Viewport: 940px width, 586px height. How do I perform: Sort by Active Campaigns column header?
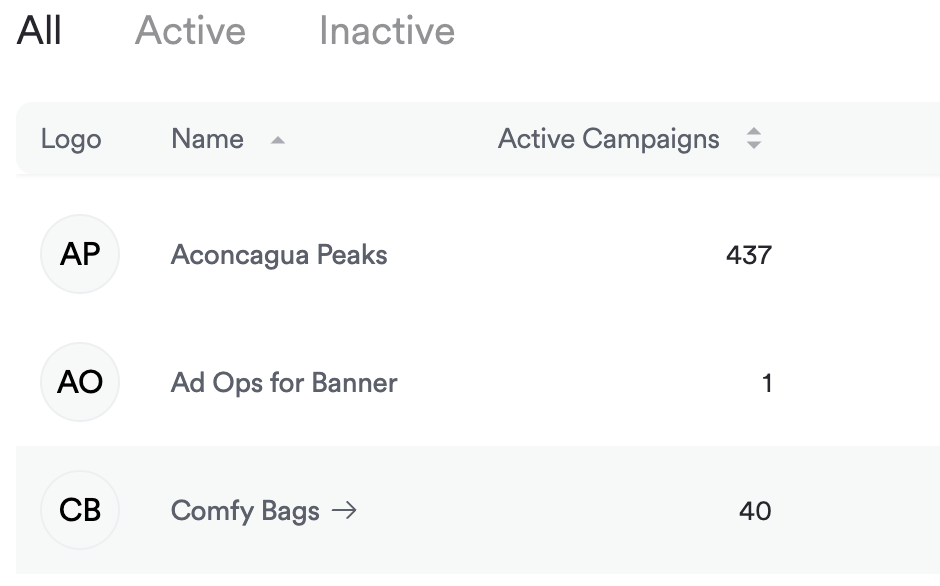pyautogui.click(x=608, y=139)
